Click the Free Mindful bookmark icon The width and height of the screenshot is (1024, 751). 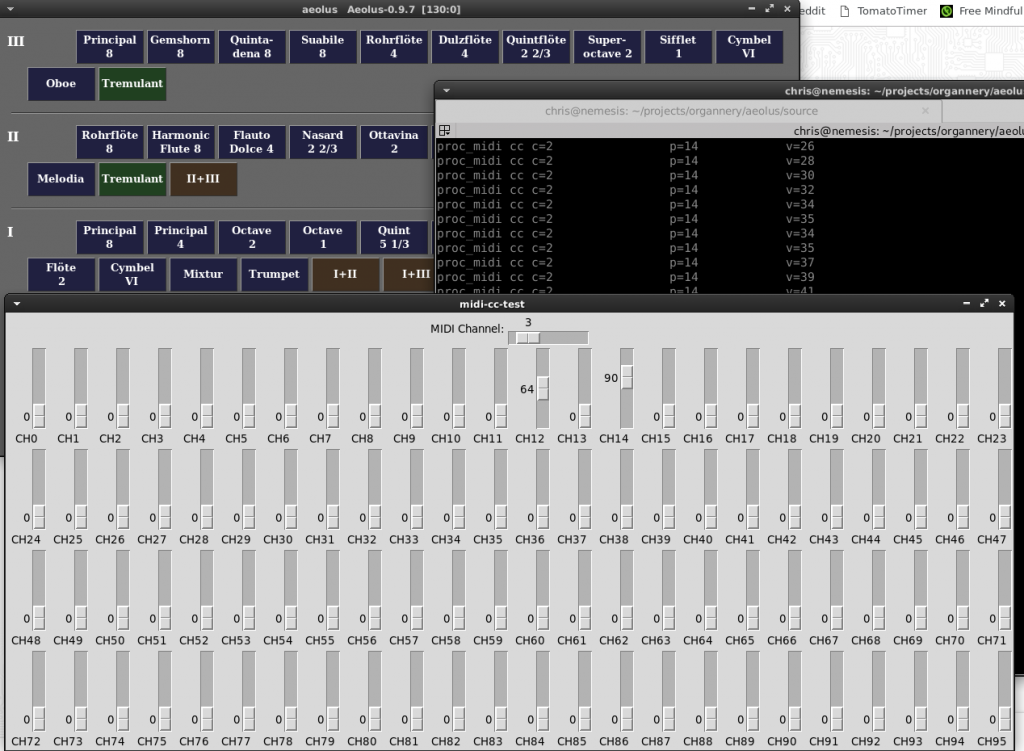pyautogui.click(x=944, y=11)
